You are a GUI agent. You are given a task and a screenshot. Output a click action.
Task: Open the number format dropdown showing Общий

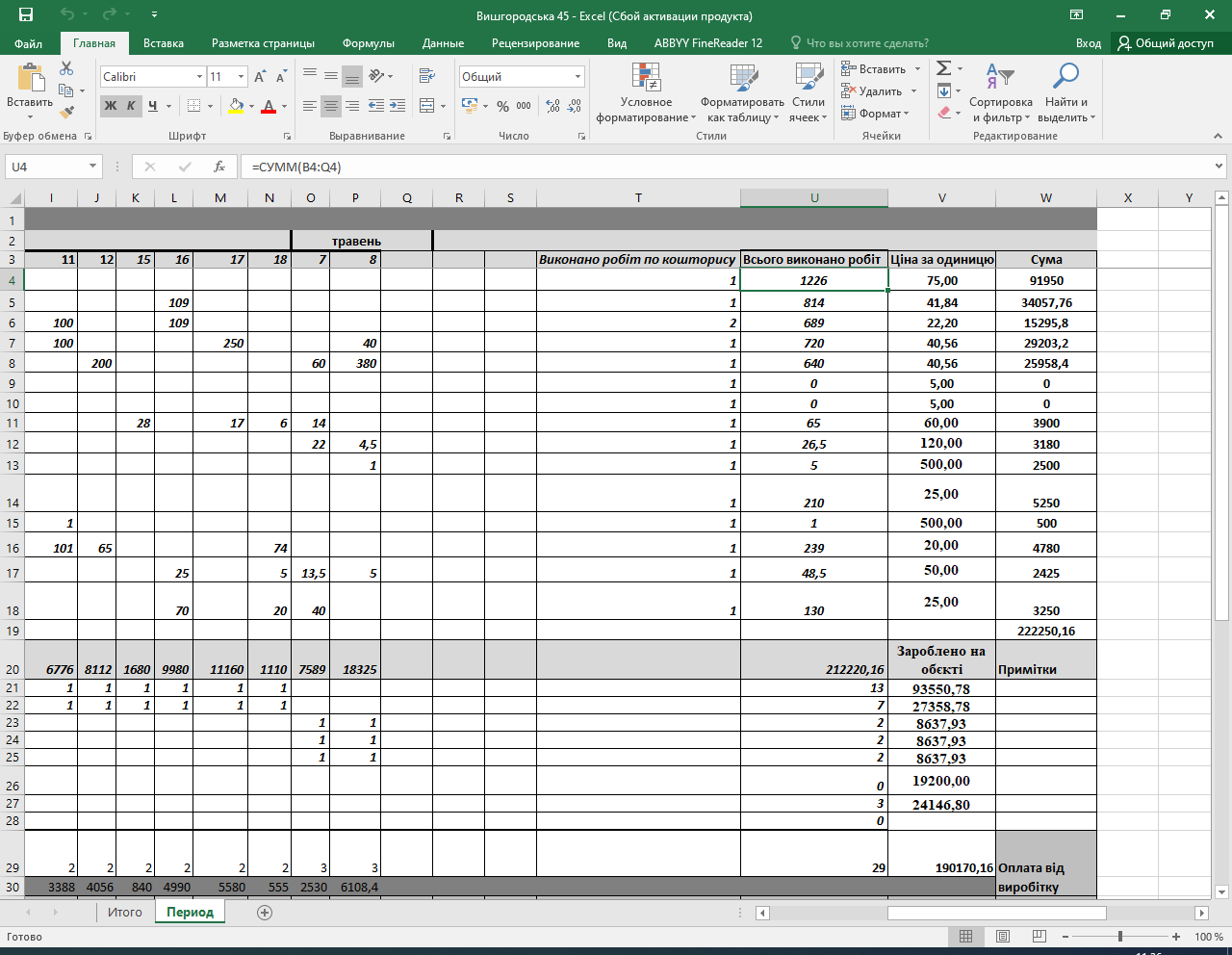point(577,76)
